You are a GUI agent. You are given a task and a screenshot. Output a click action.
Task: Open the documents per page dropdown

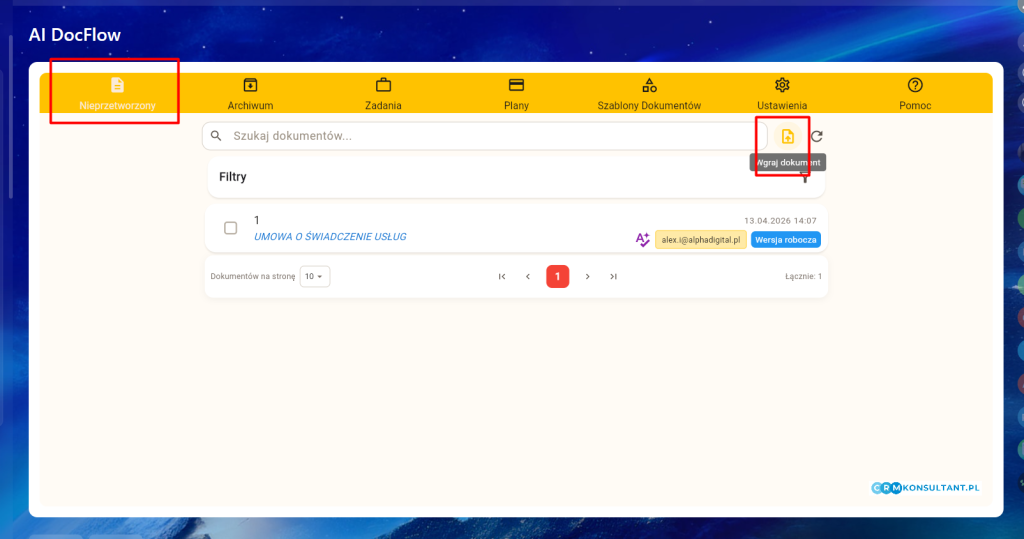315,276
